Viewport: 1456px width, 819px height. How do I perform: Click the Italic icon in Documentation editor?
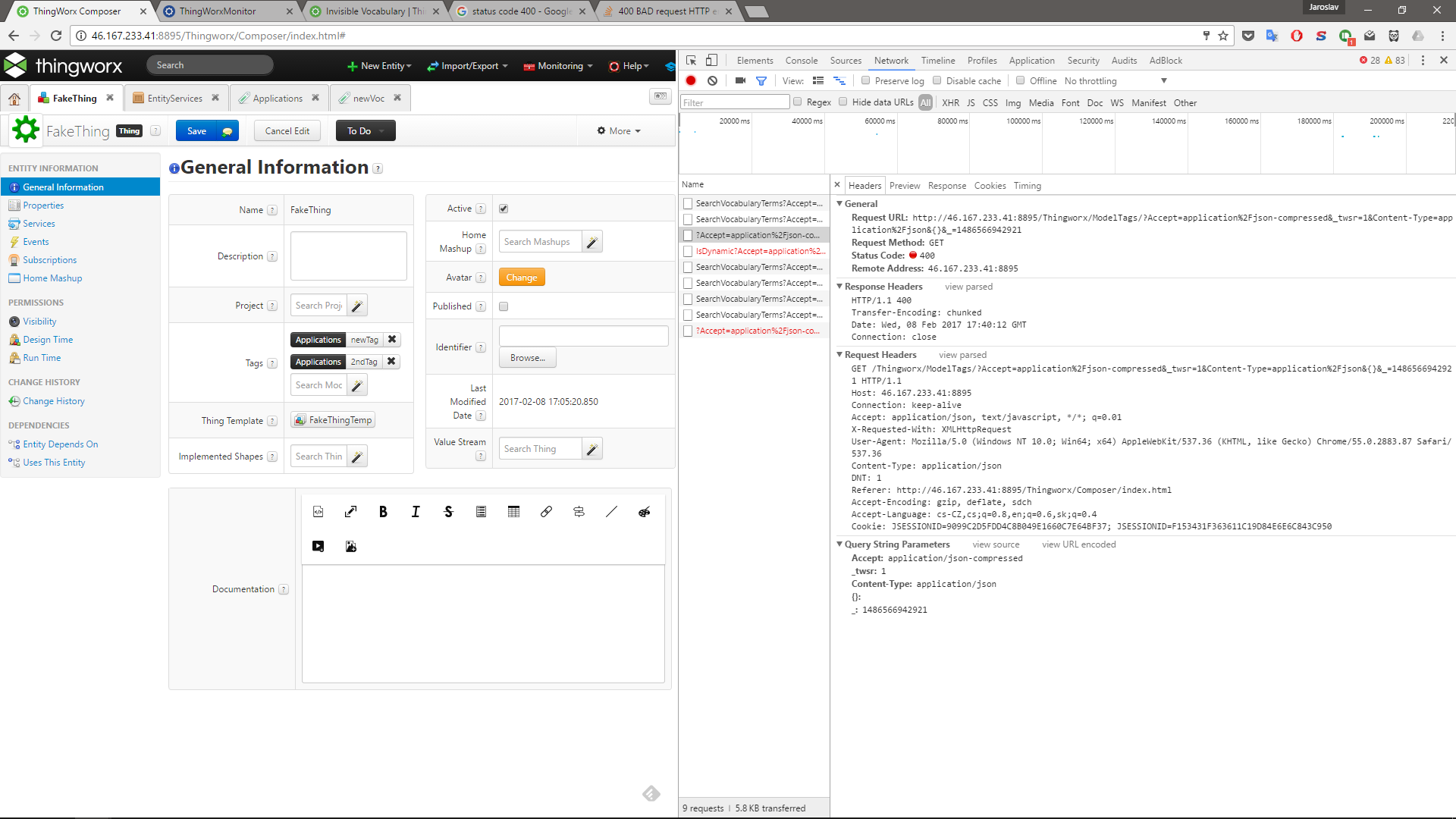point(416,512)
